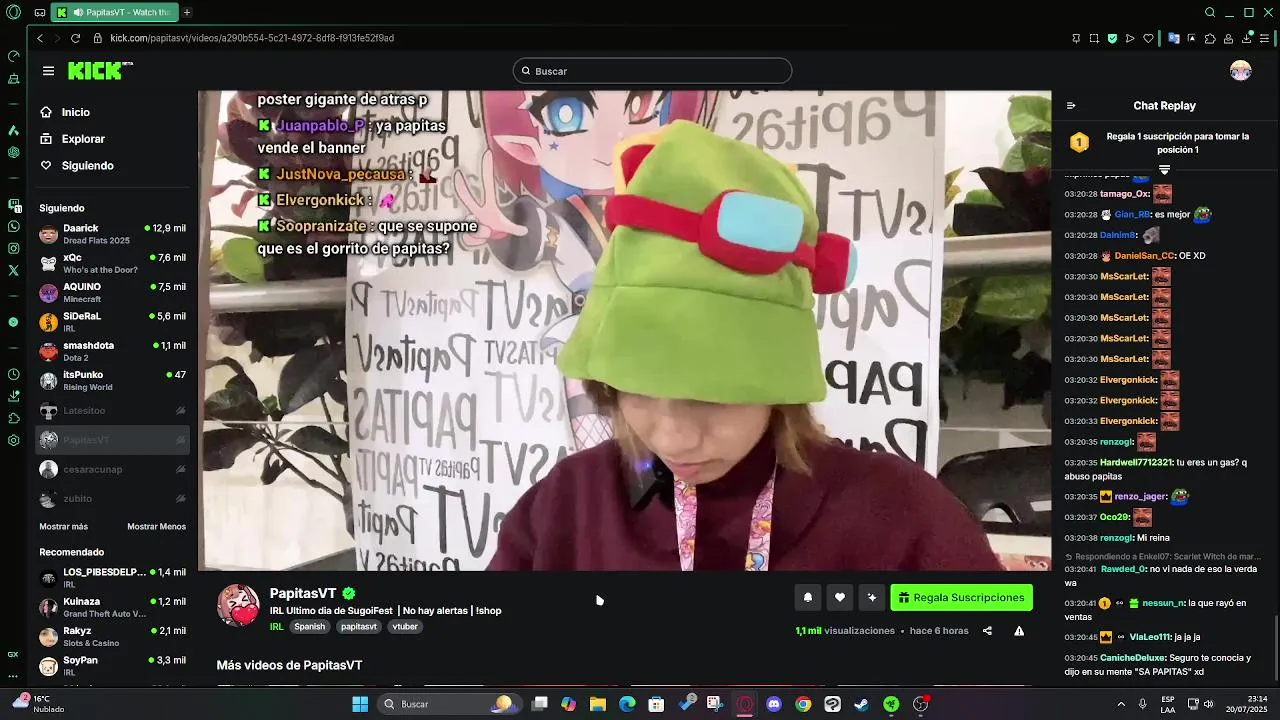This screenshot has height=720, width=1280.
Task: Open recommended channel SoyPan
Action: click(x=113, y=665)
